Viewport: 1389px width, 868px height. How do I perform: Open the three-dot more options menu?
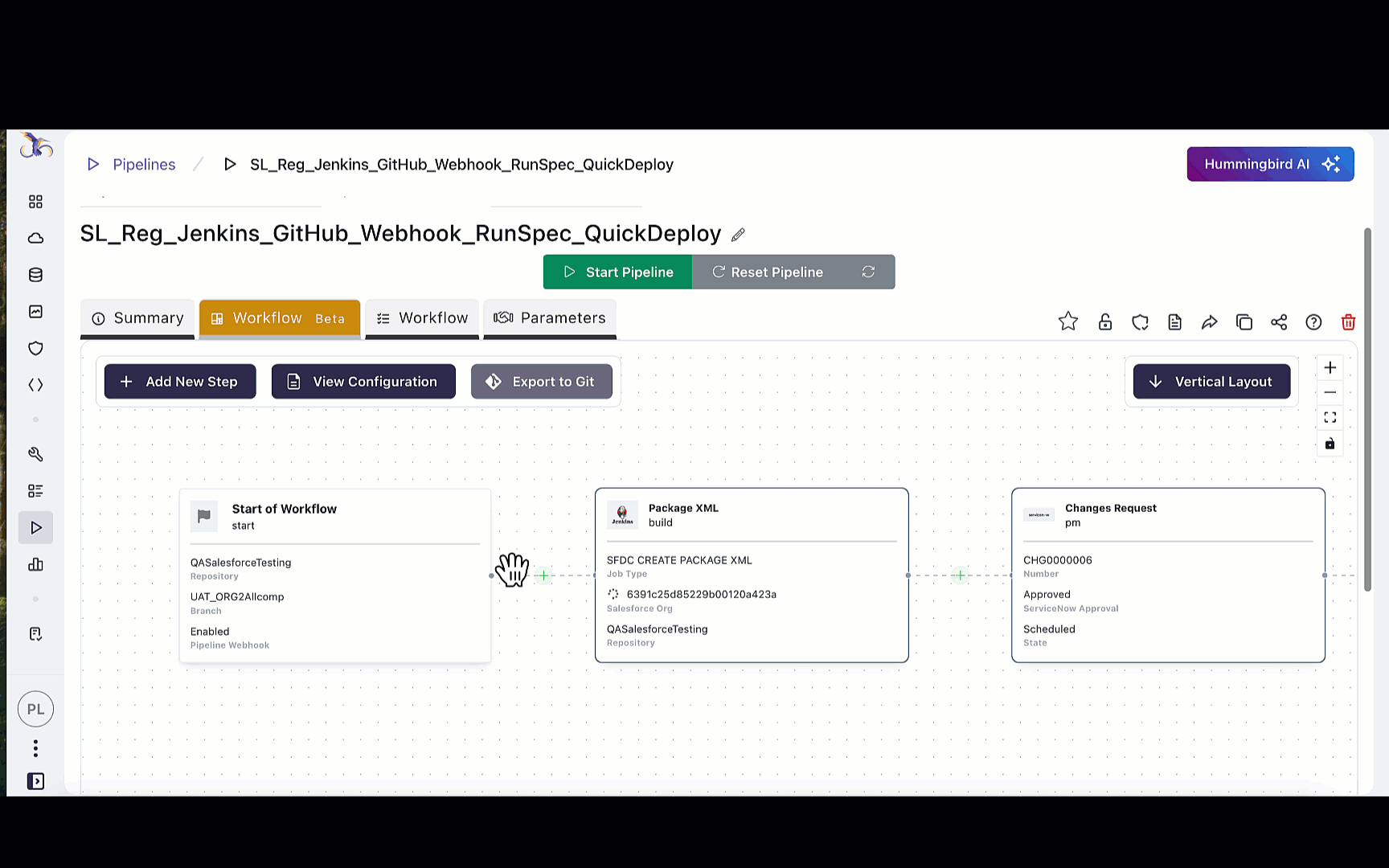[35, 748]
